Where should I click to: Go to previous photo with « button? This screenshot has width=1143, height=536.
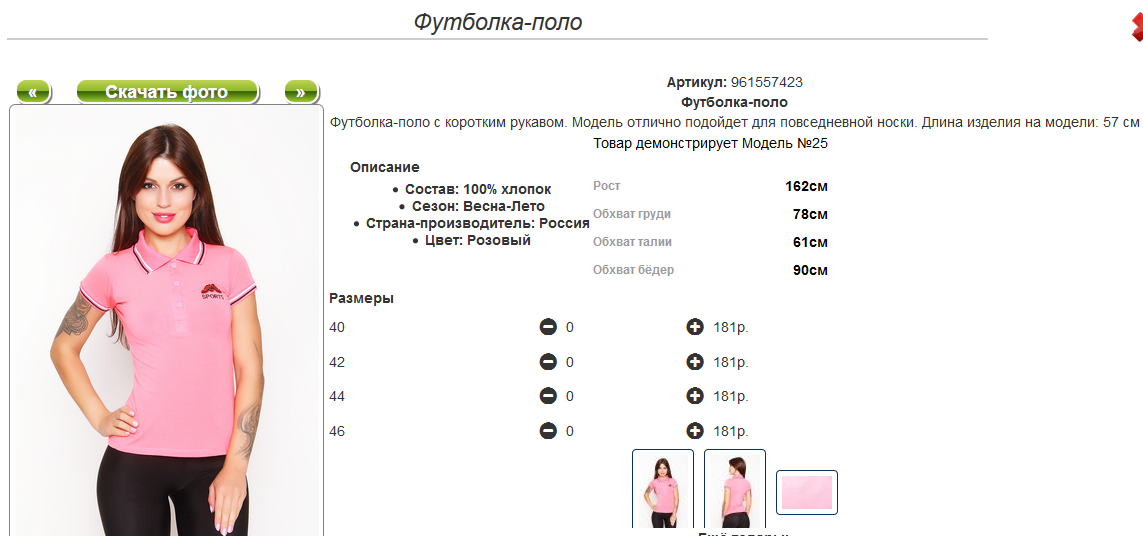pyautogui.click(x=34, y=92)
